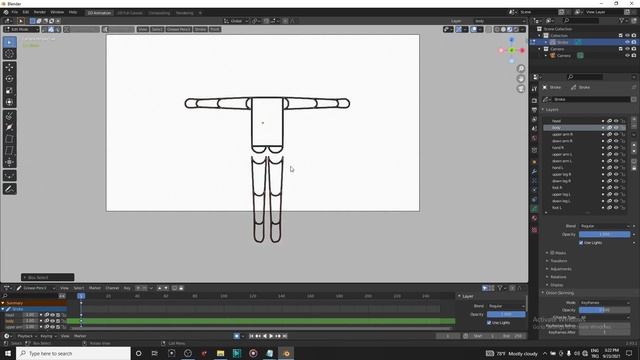Open the Edit menu
Viewport: 640px width, 360px height.
26,12
